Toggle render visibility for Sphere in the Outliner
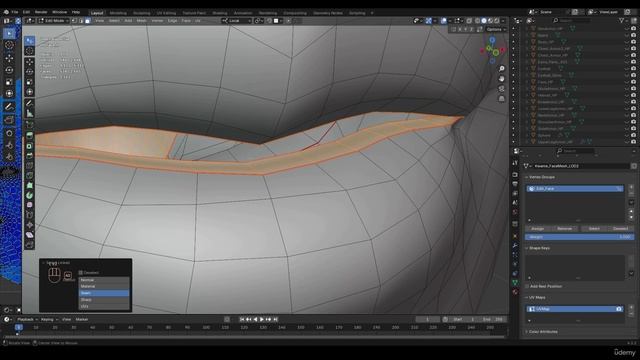The width and height of the screenshot is (640, 360). click(633, 135)
